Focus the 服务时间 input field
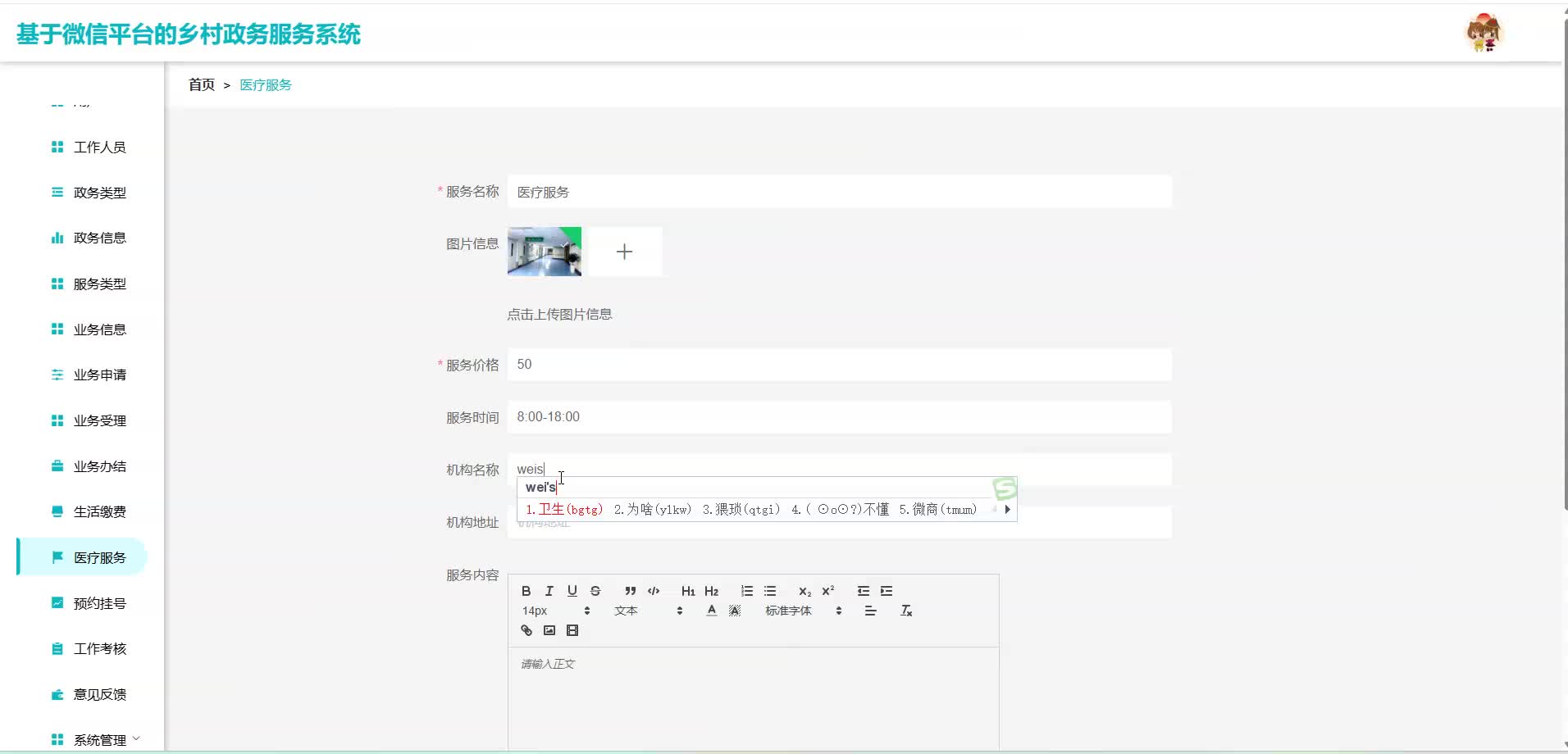Screen dimensions: 1568x754 pyautogui.click(x=839, y=417)
